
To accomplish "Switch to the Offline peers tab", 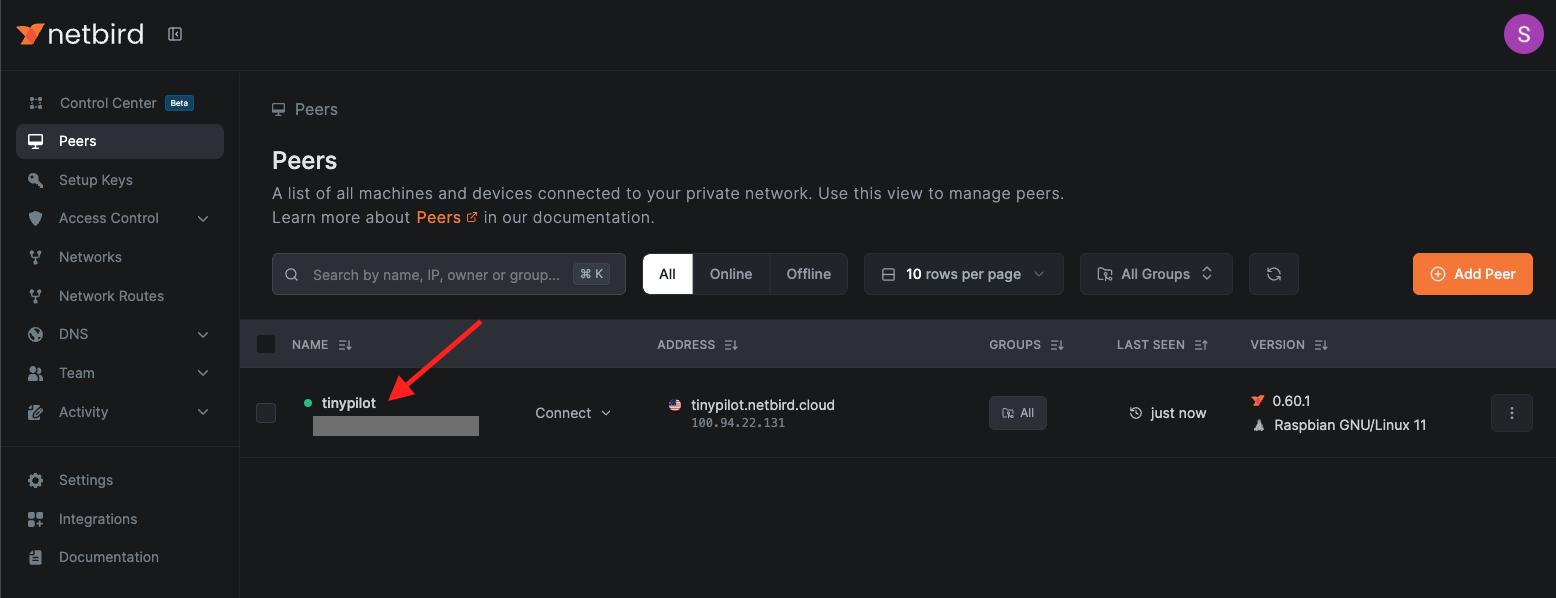I will (x=808, y=273).
